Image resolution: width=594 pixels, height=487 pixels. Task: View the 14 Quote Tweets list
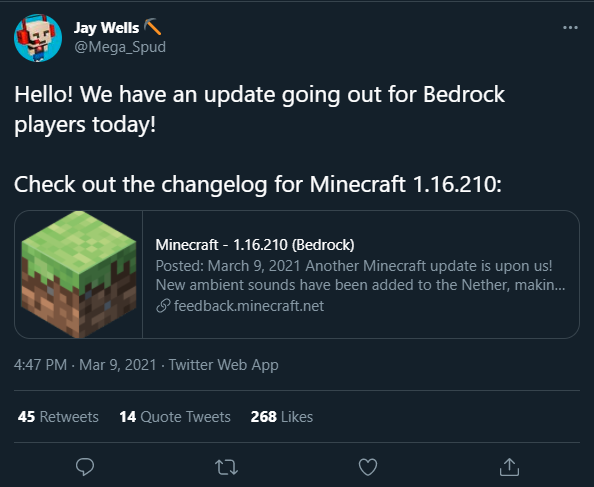tap(175, 417)
